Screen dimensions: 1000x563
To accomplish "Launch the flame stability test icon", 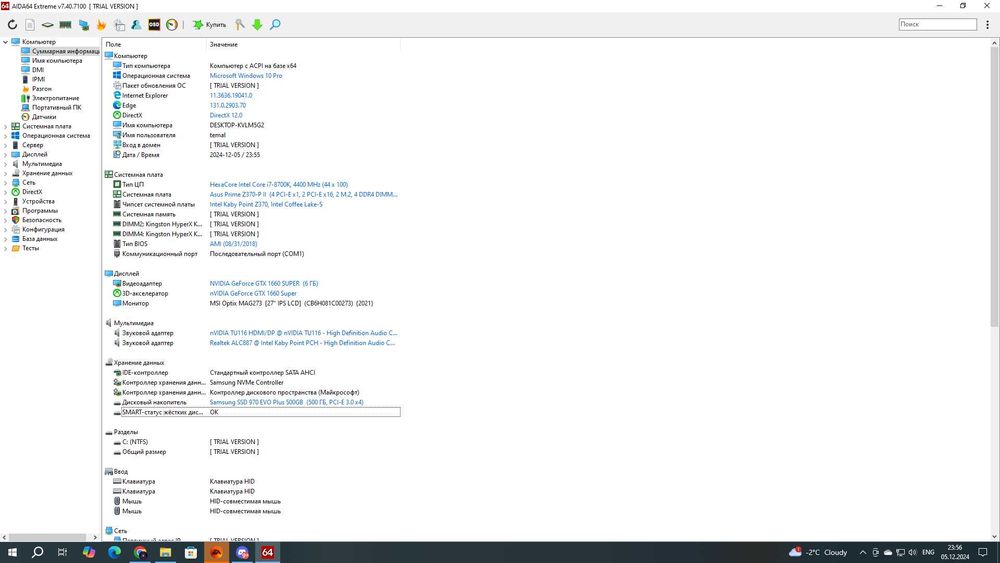I will (x=101, y=24).
